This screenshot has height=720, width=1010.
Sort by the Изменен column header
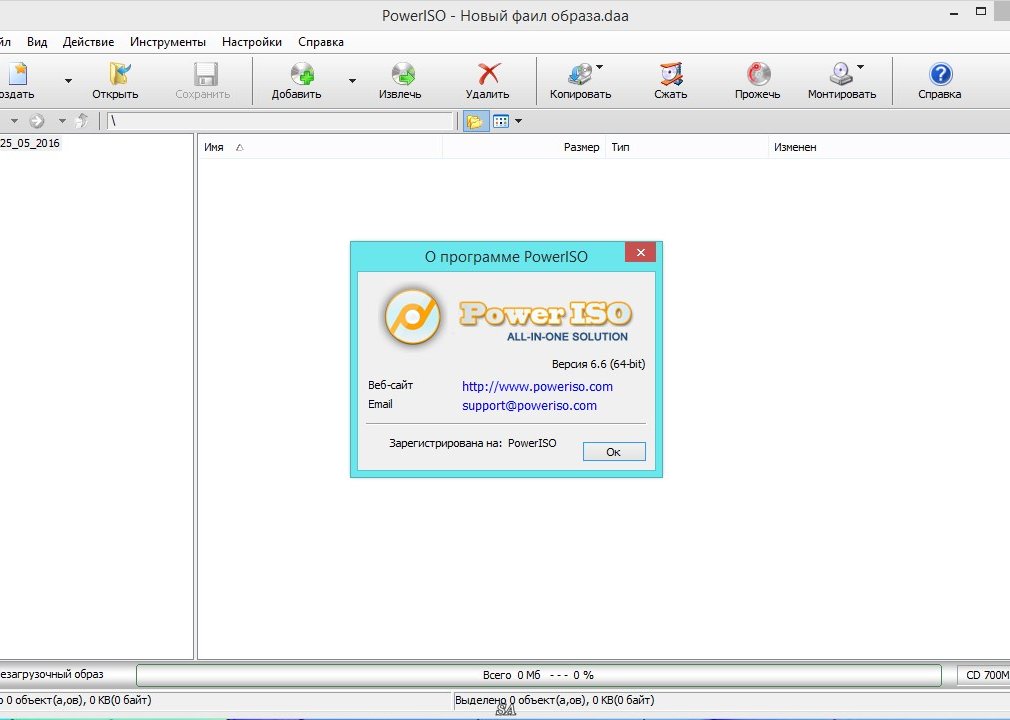(x=889, y=147)
